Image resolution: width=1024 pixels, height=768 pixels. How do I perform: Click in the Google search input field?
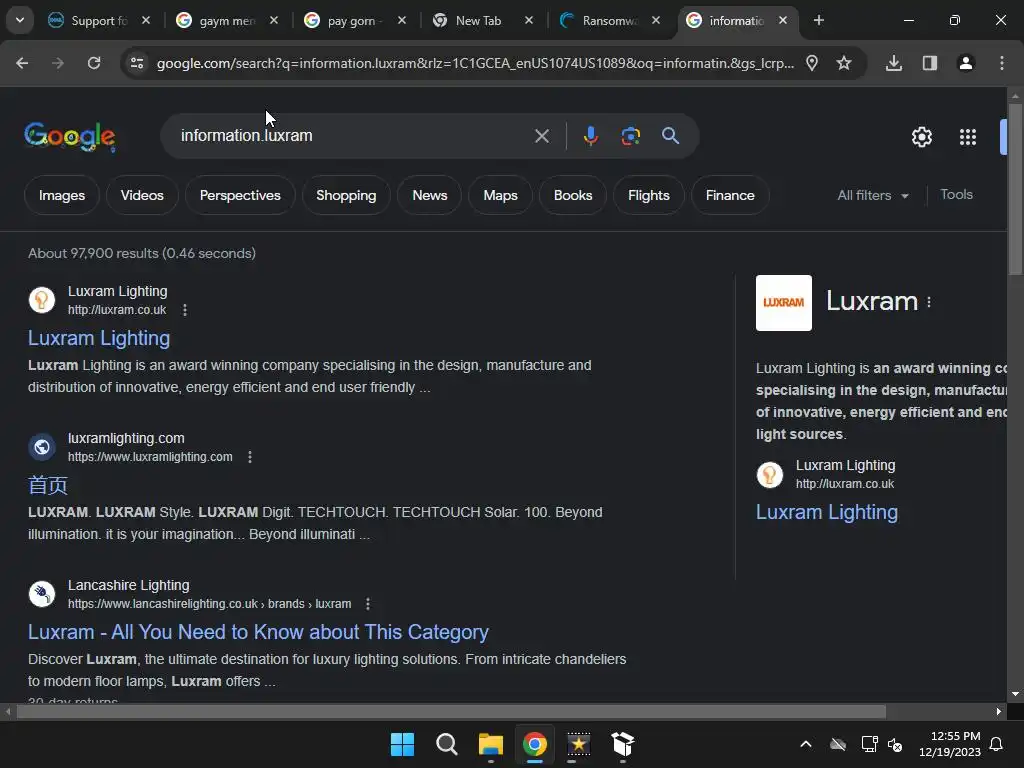tap(353, 136)
